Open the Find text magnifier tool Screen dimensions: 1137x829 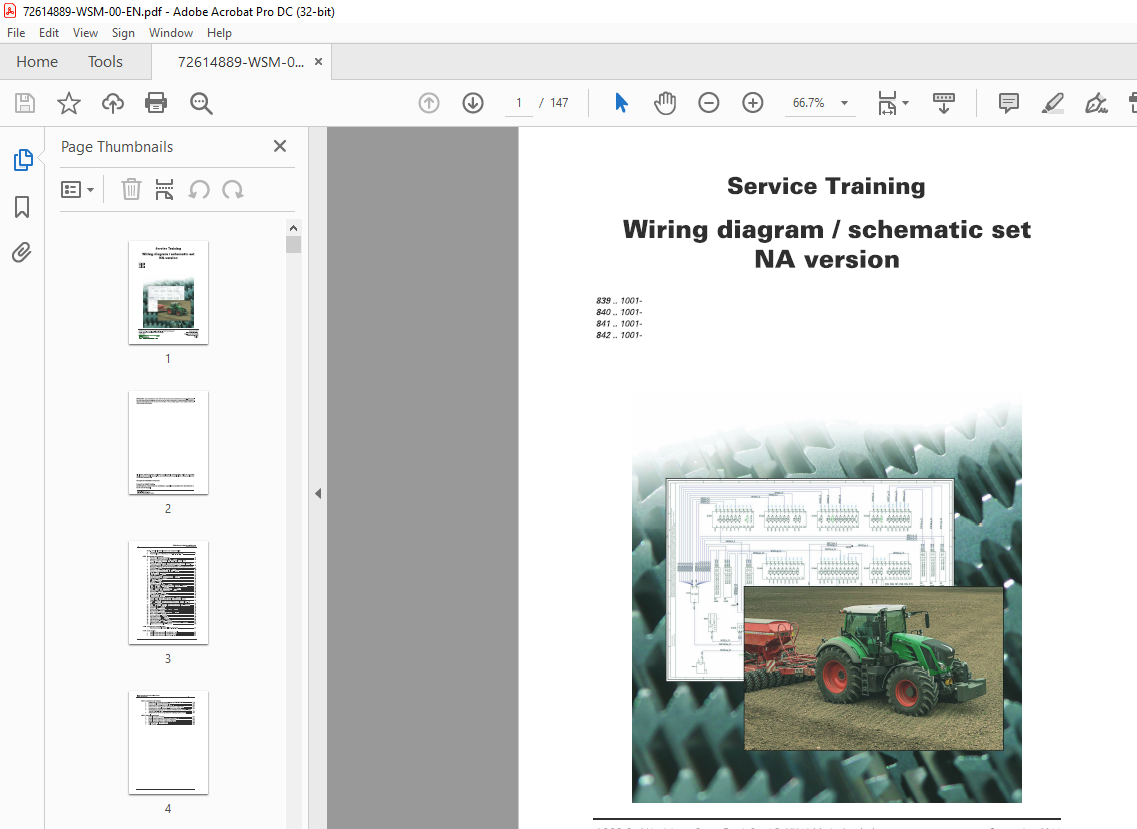click(x=201, y=104)
